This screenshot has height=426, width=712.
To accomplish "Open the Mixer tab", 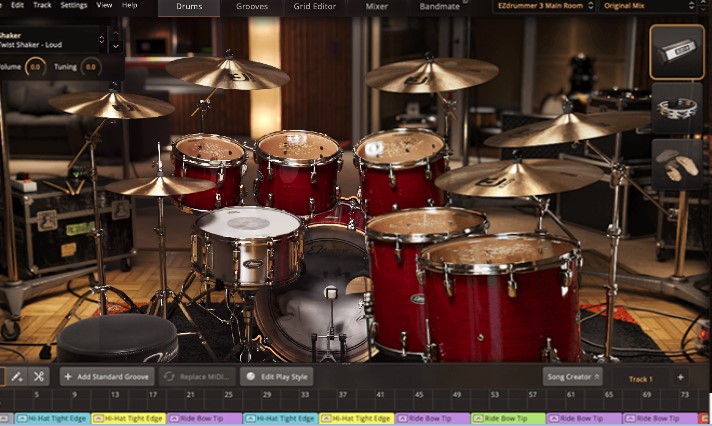I will (x=377, y=6).
